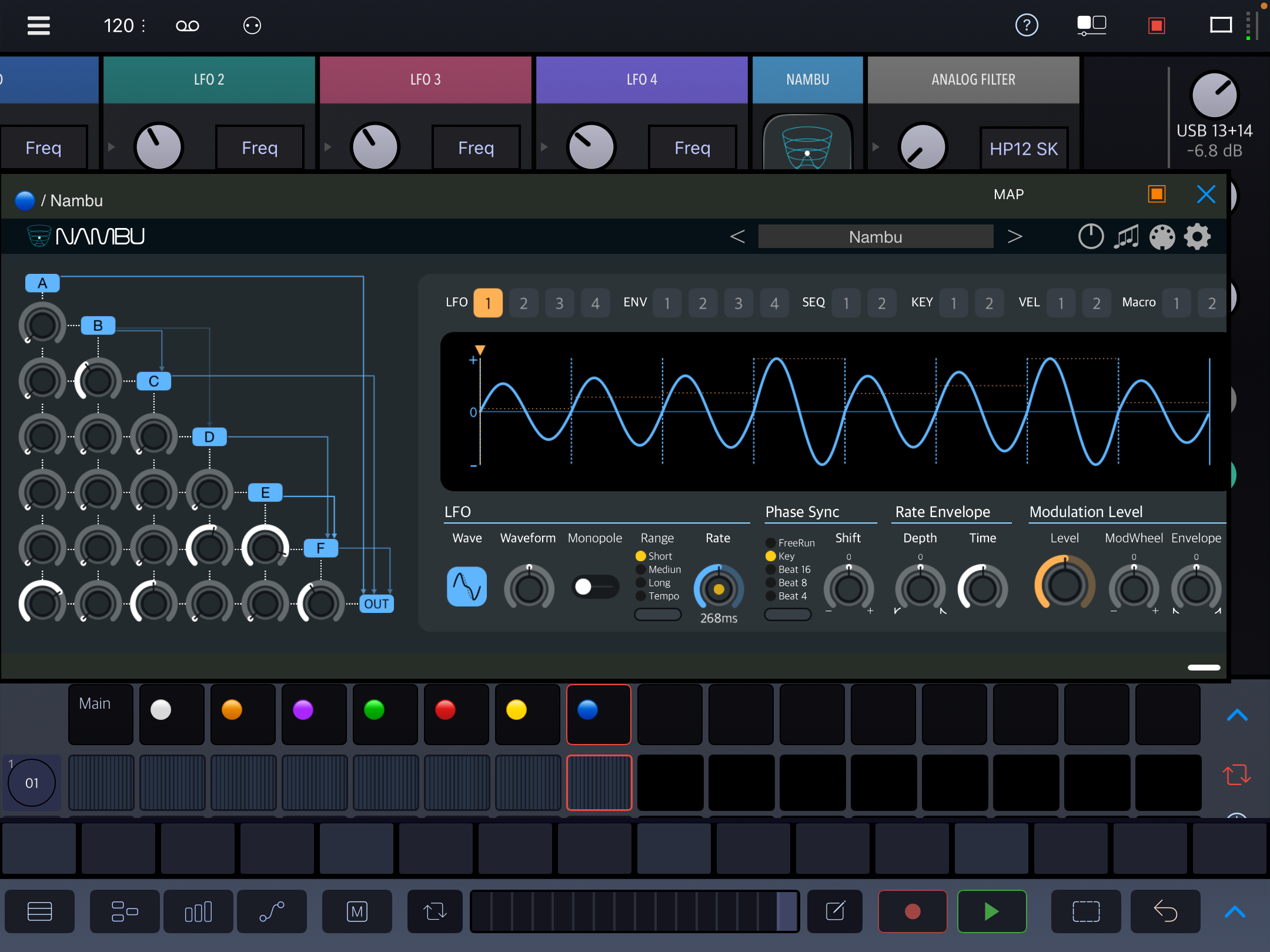Open the help question mark
1270x952 pixels.
click(1027, 25)
